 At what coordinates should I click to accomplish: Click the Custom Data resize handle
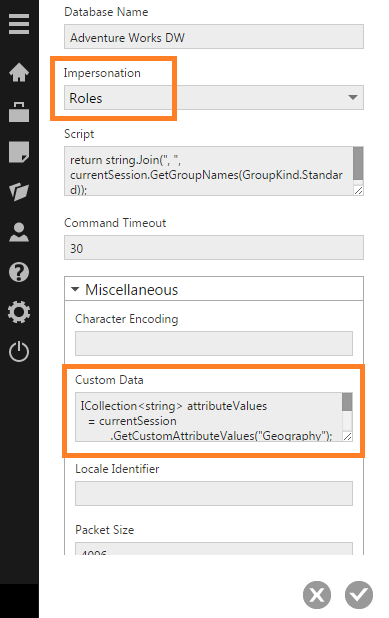347,436
